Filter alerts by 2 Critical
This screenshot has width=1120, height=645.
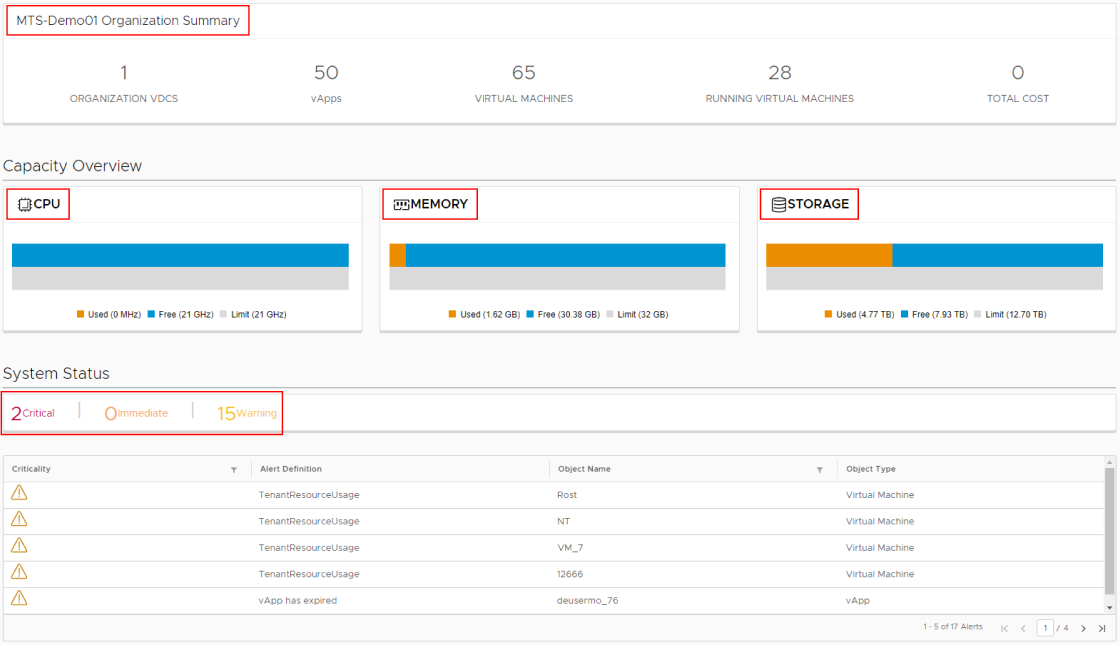click(x=33, y=413)
